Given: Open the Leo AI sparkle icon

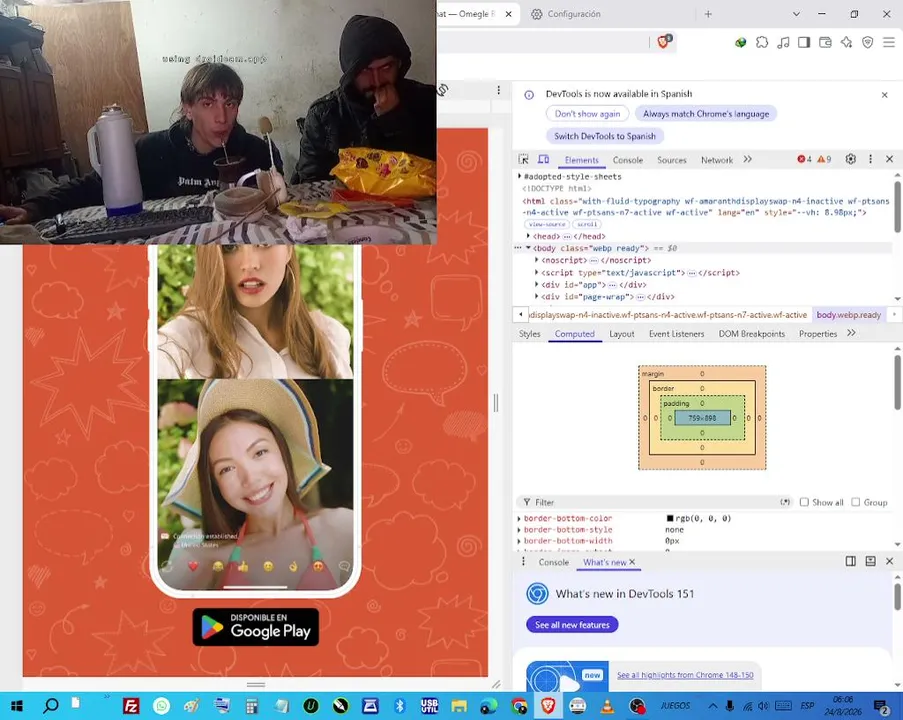Looking at the screenshot, I should click(x=847, y=42).
